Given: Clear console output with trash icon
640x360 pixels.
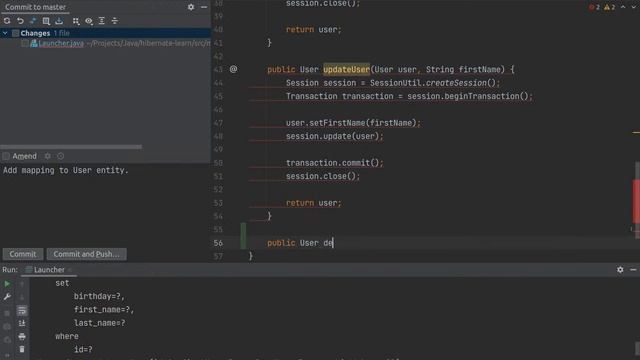Looking at the screenshot, I should point(22,349).
